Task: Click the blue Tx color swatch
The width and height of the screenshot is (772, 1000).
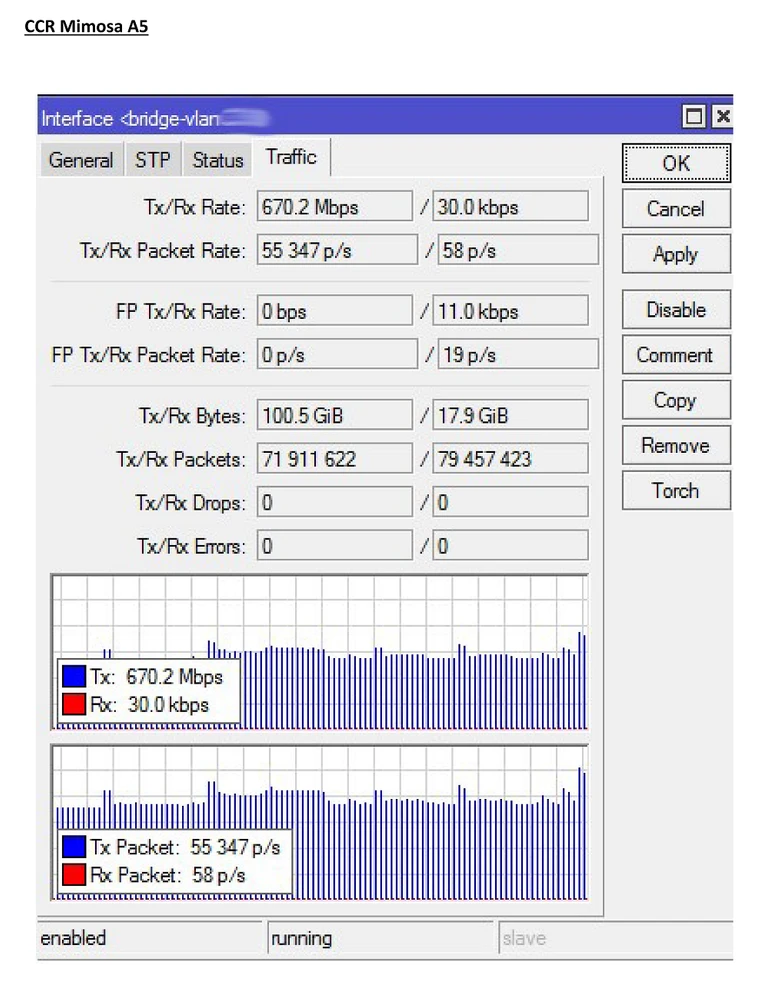Action: click(x=73, y=677)
